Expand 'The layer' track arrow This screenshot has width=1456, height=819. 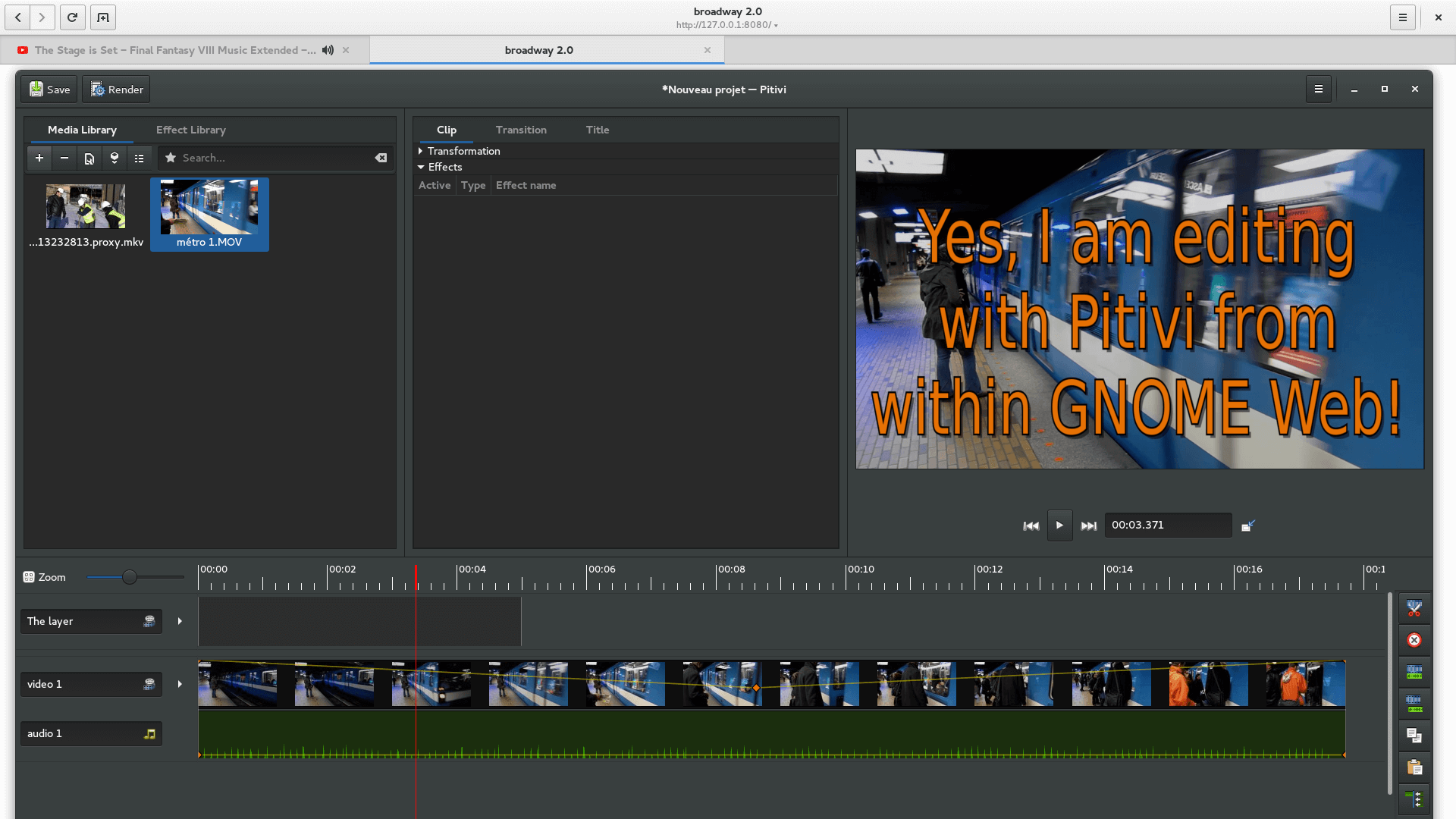180,621
